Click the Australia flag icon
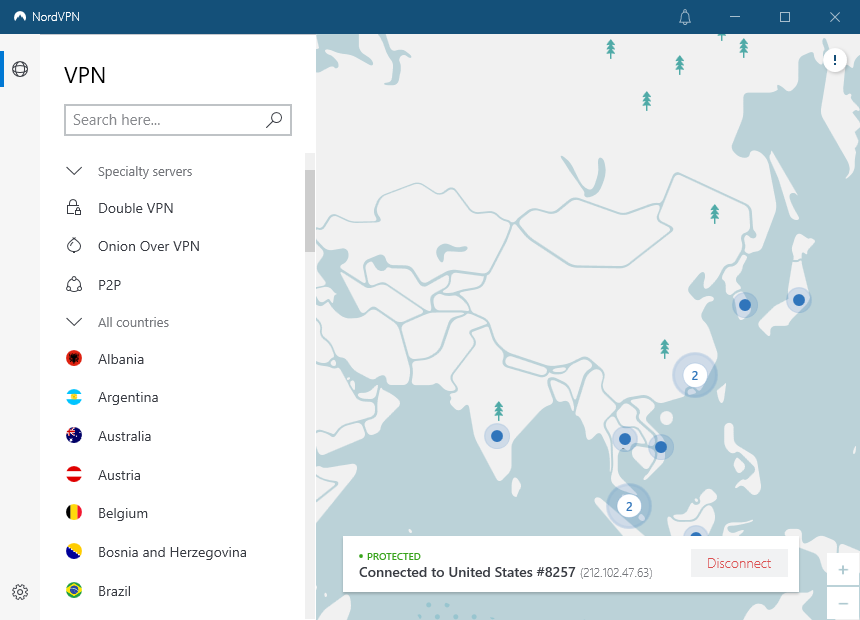Screen dimensions: 860x620 click(x=74, y=436)
